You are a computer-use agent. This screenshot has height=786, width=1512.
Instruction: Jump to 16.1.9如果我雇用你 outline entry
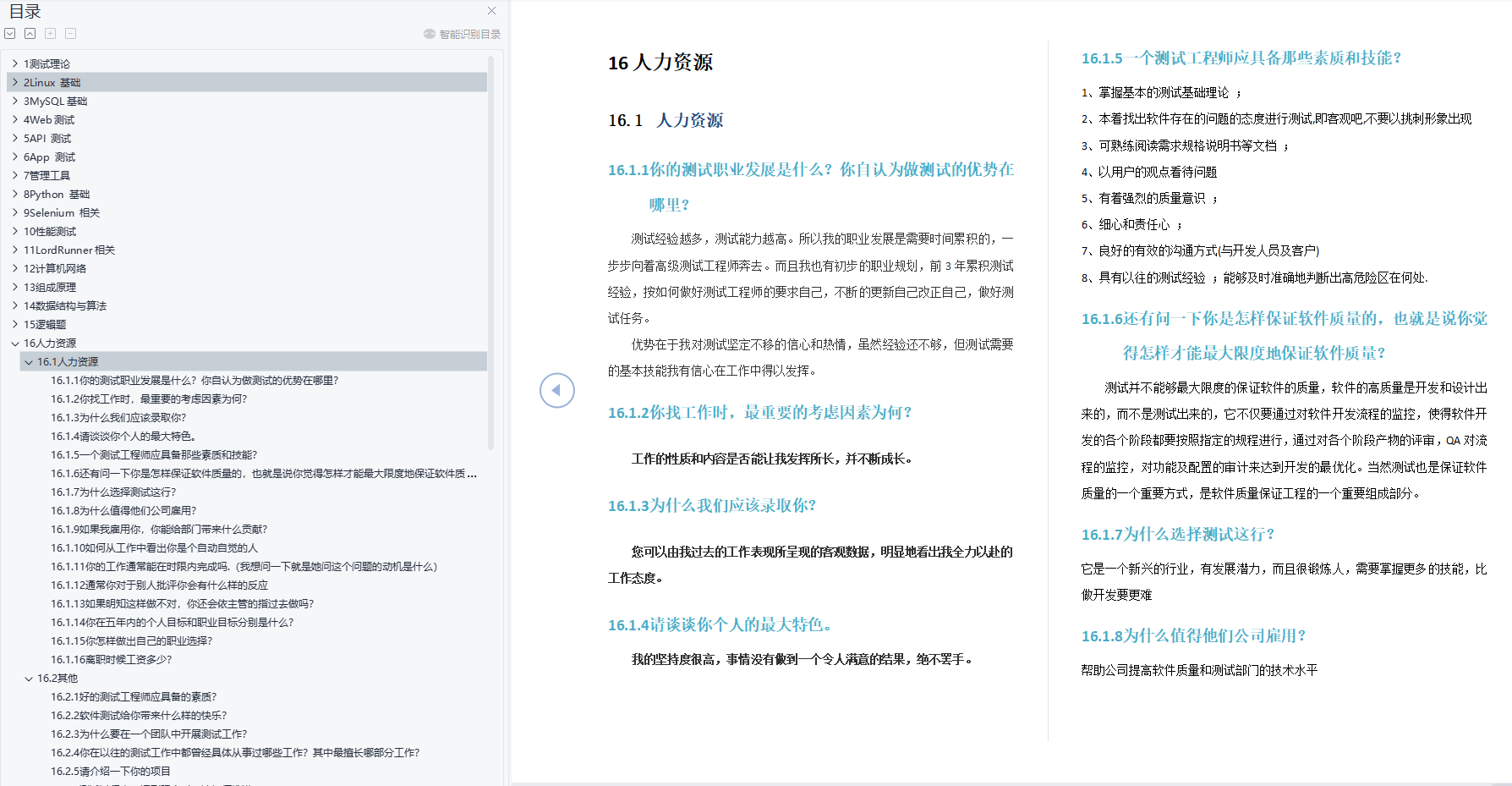point(159,530)
